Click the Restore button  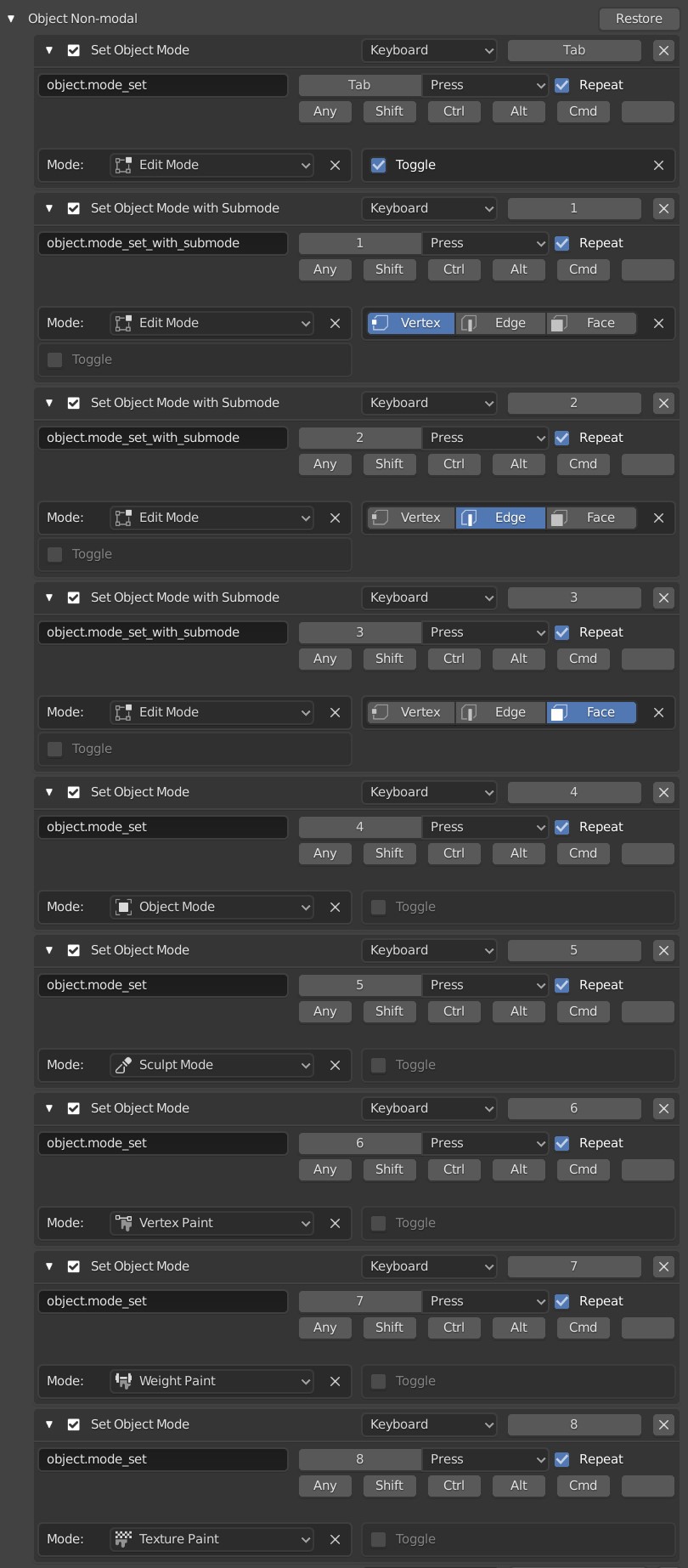(639, 19)
